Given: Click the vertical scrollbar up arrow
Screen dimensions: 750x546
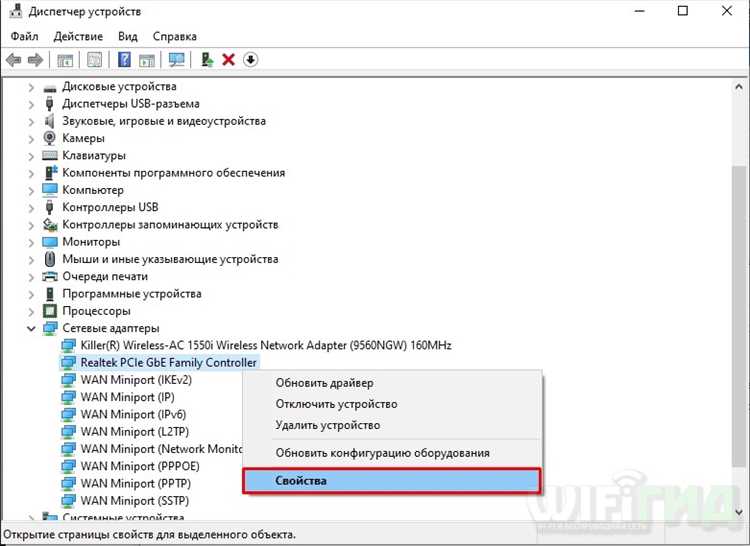Looking at the screenshot, I should (x=739, y=87).
